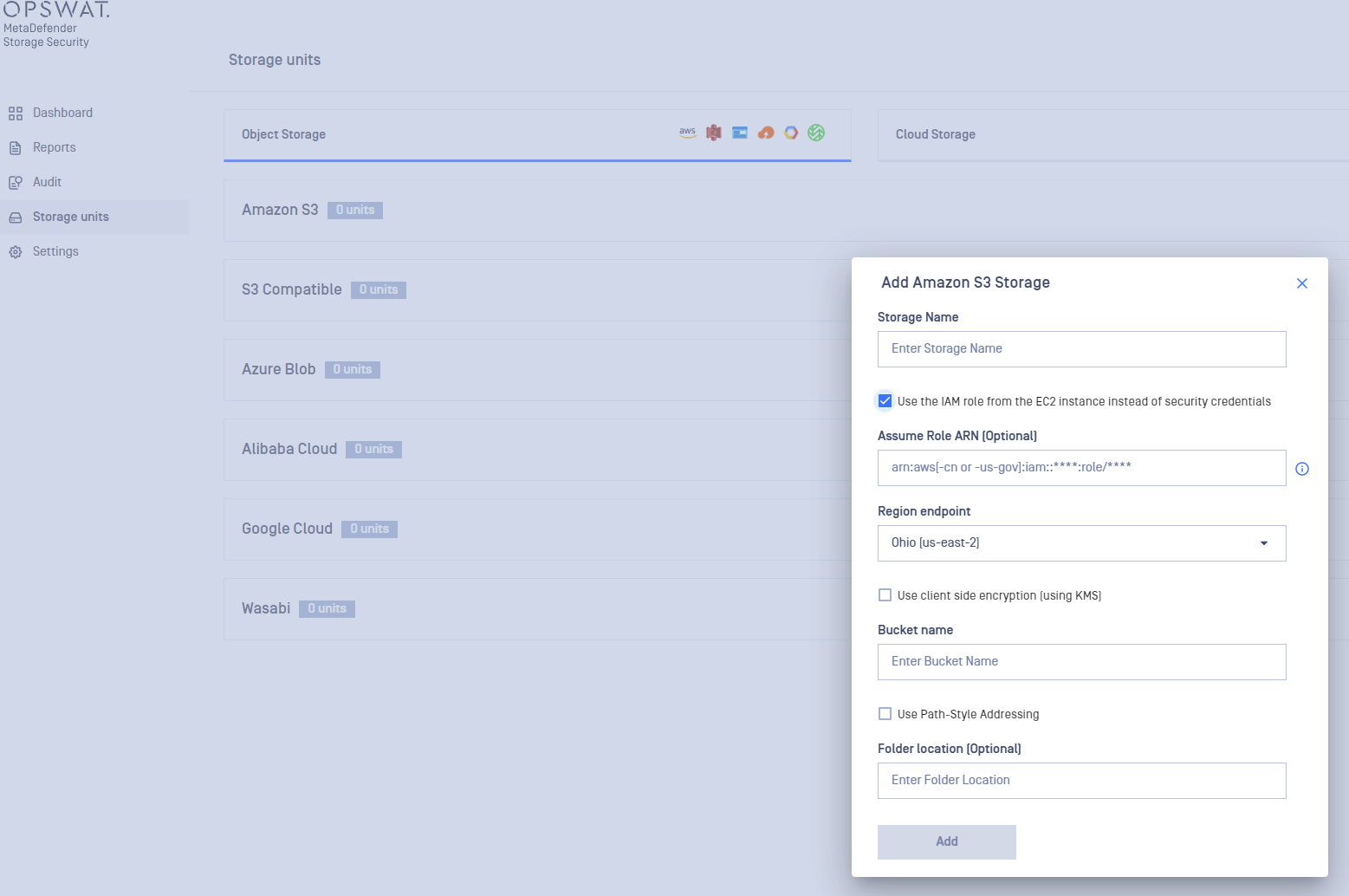Screen dimensions: 1349x896
Task: Open the Dashboard icon in sidebar
Action: pos(16,114)
